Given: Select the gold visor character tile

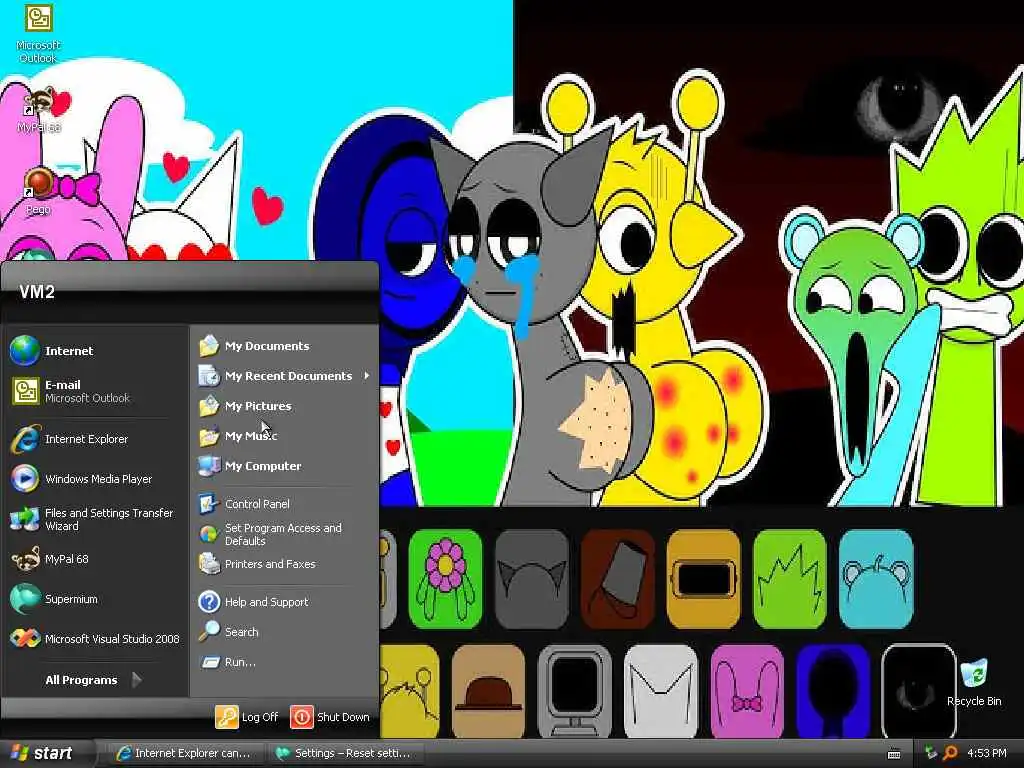Looking at the screenshot, I should [703, 579].
